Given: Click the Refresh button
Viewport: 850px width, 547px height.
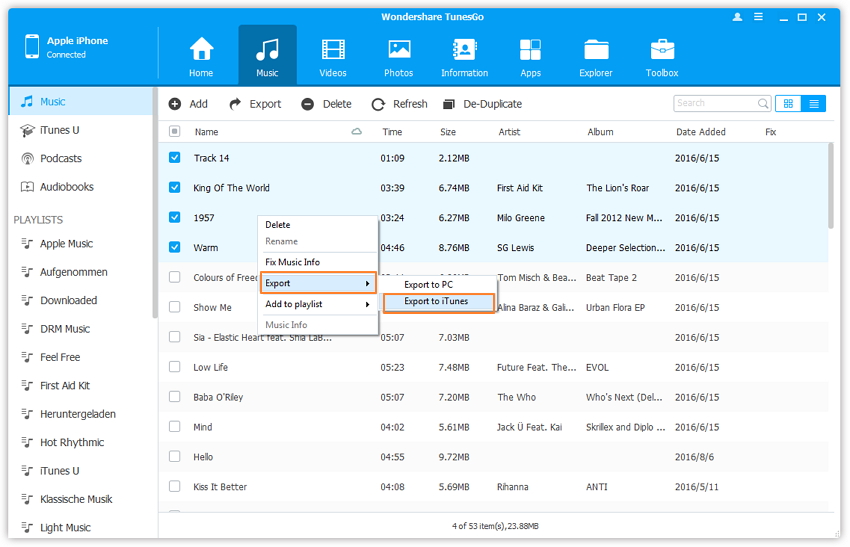Looking at the screenshot, I should (x=399, y=104).
